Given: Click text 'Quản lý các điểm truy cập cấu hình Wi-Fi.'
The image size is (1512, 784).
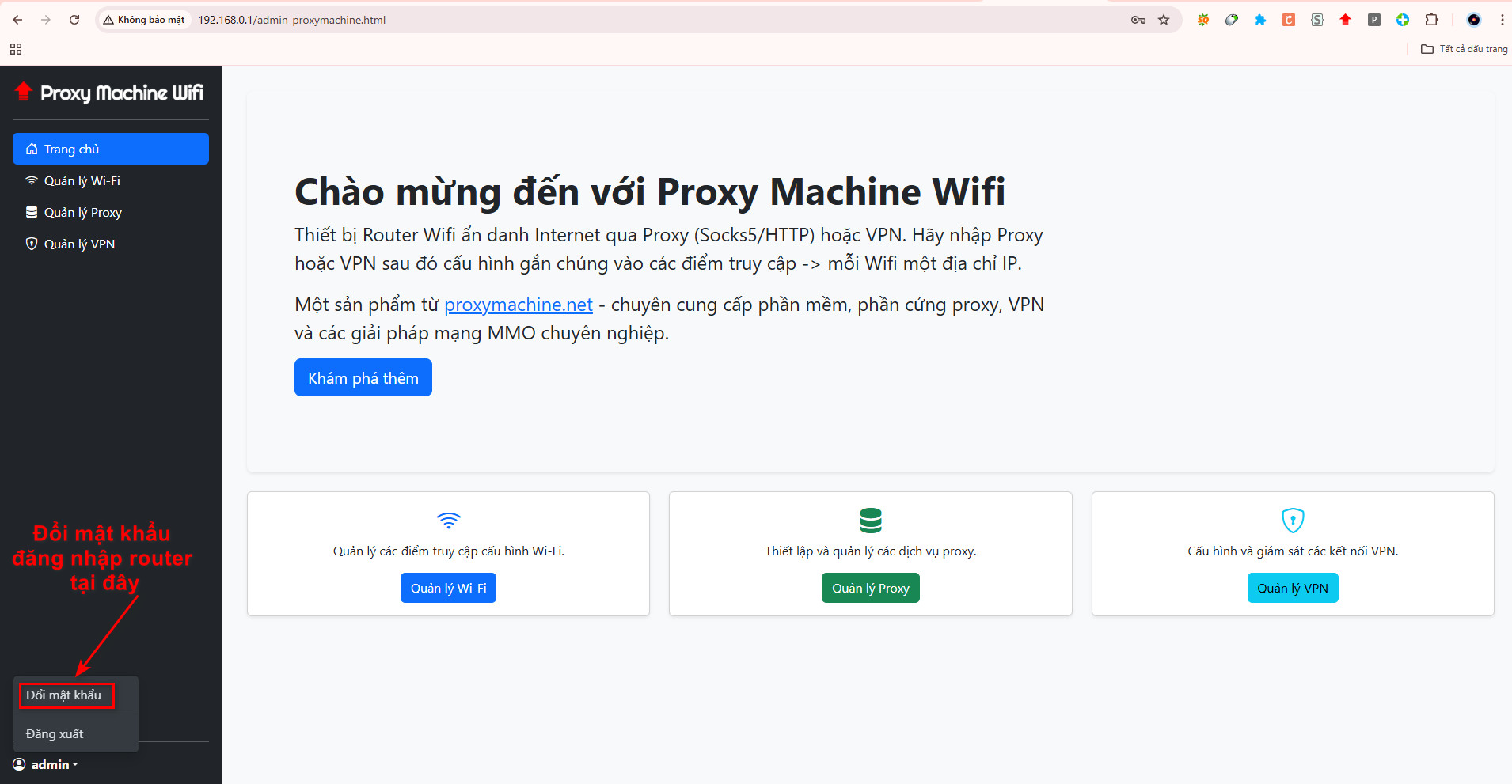Looking at the screenshot, I should pos(449,551).
